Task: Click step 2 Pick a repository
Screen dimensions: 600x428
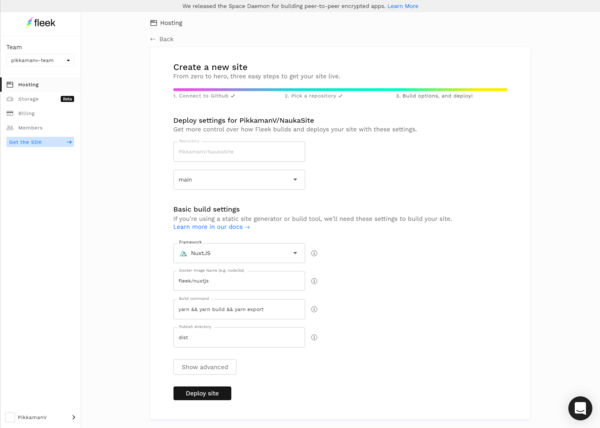Action: pyautogui.click(x=313, y=96)
